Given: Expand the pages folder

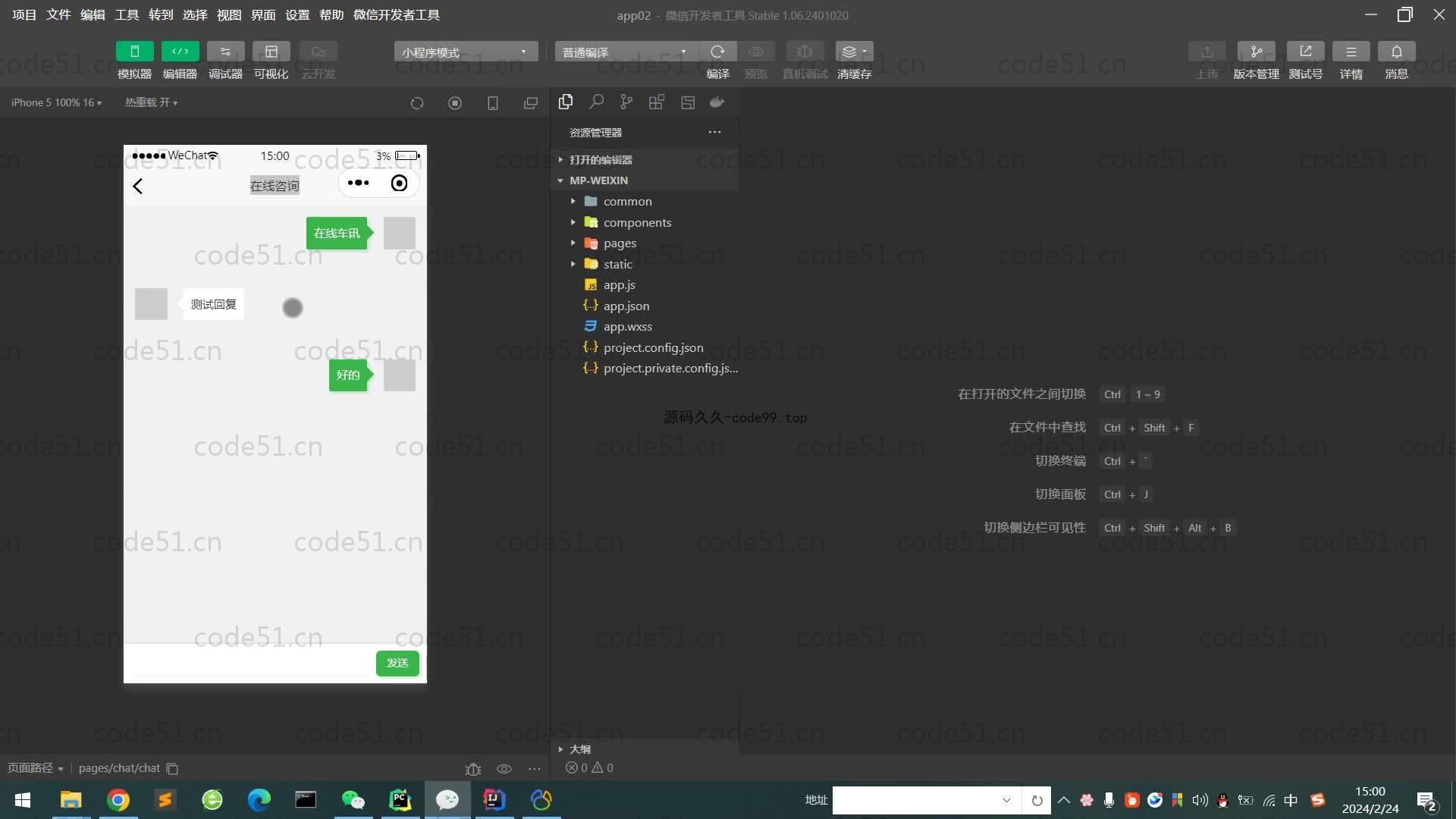Looking at the screenshot, I should pyautogui.click(x=645, y=243).
